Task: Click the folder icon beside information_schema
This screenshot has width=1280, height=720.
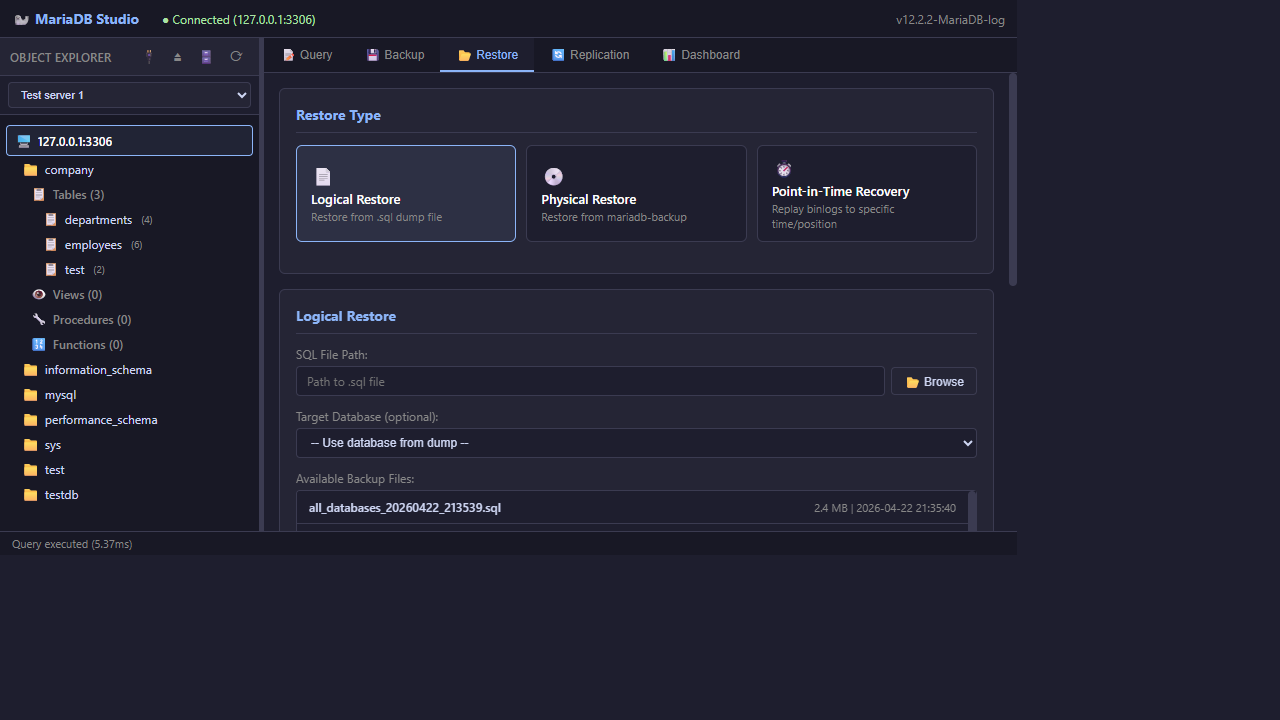Action: pos(30,370)
